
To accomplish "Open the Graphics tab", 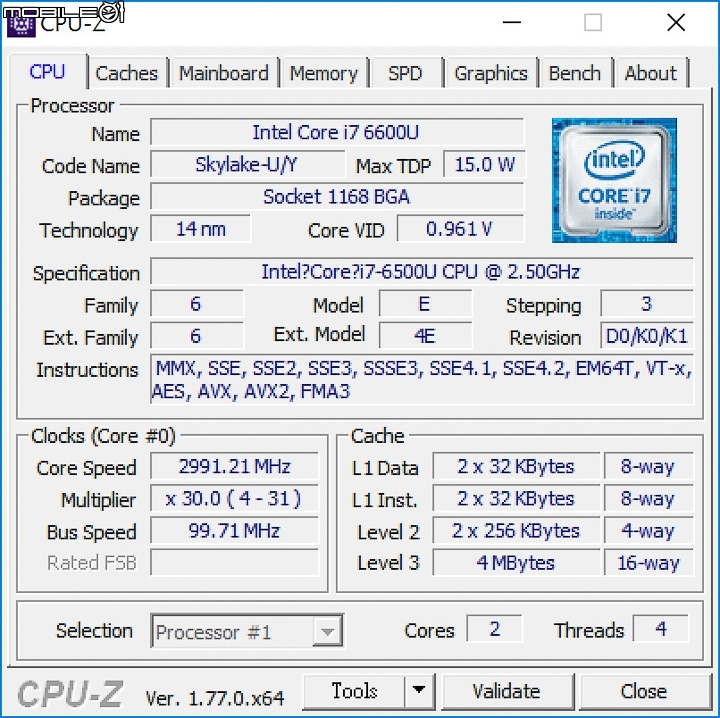I will click(491, 73).
